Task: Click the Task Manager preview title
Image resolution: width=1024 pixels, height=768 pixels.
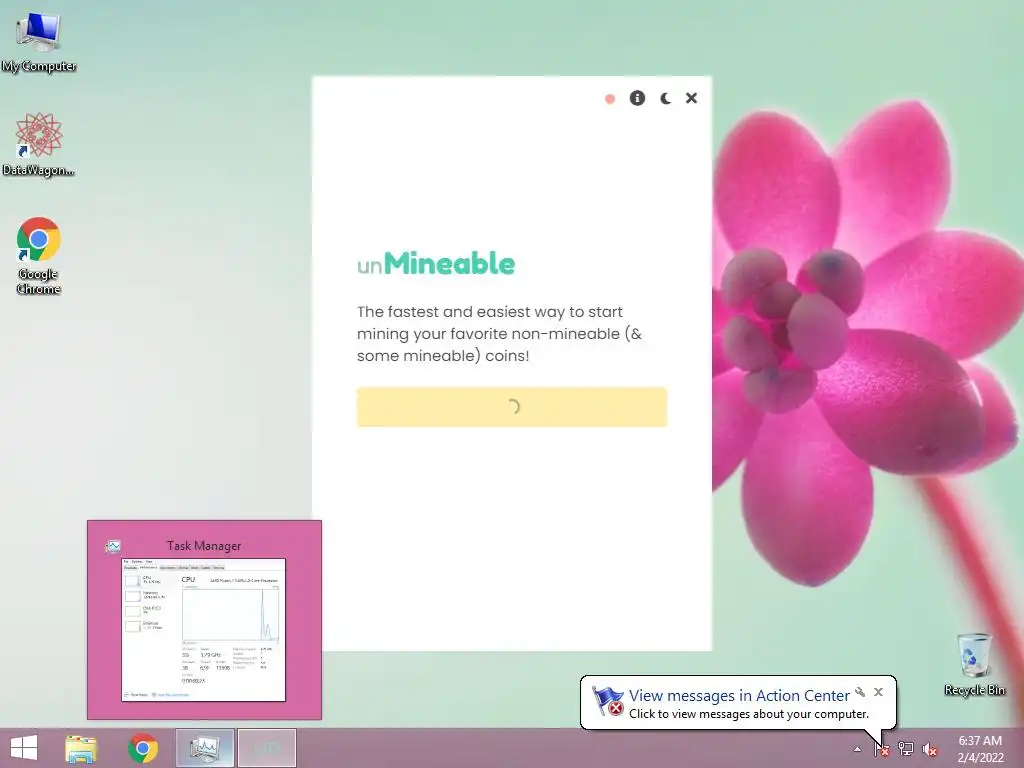Action: 204,545
